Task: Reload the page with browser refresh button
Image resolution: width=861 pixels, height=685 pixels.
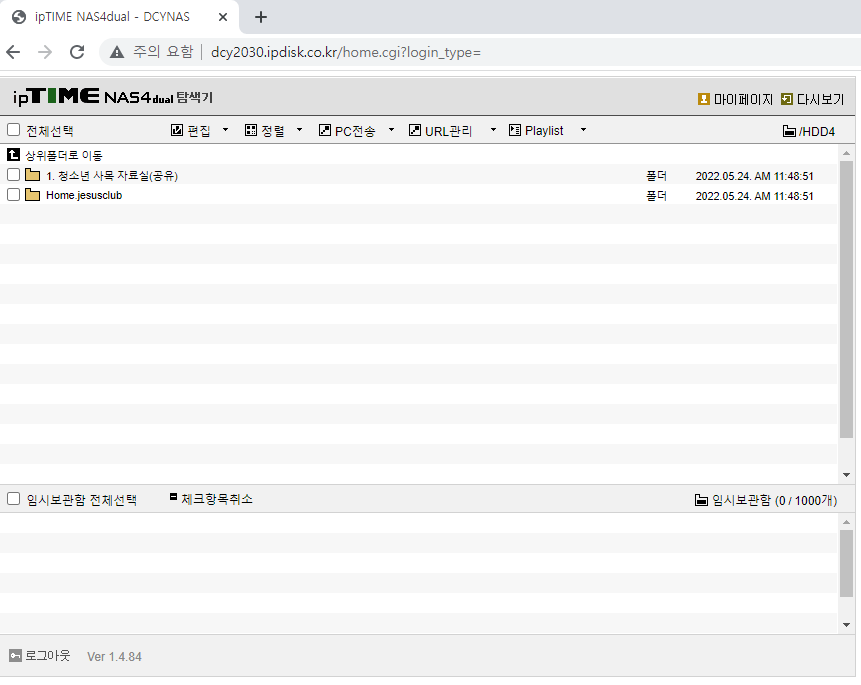Action: tap(77, 52)
